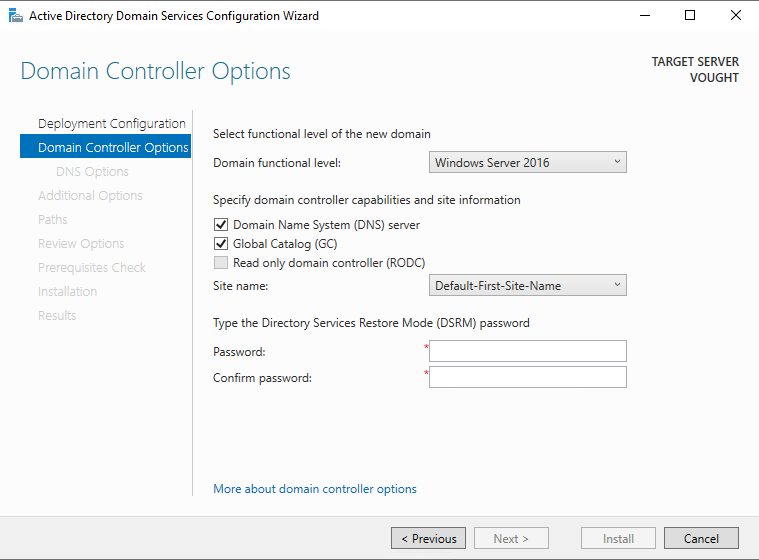Screen dimensions: 759x560
Task: Select Prerequisites Check in the sidebar
Action: pos(92,267)
